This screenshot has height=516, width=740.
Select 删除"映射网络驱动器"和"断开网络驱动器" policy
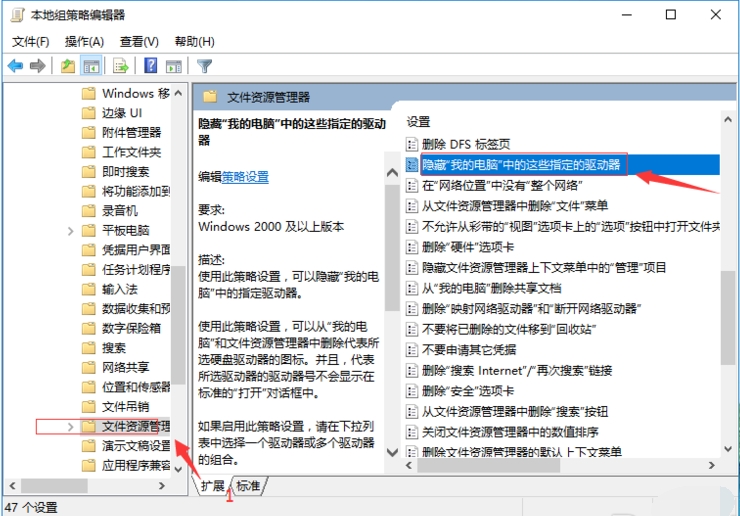(531, 309)
